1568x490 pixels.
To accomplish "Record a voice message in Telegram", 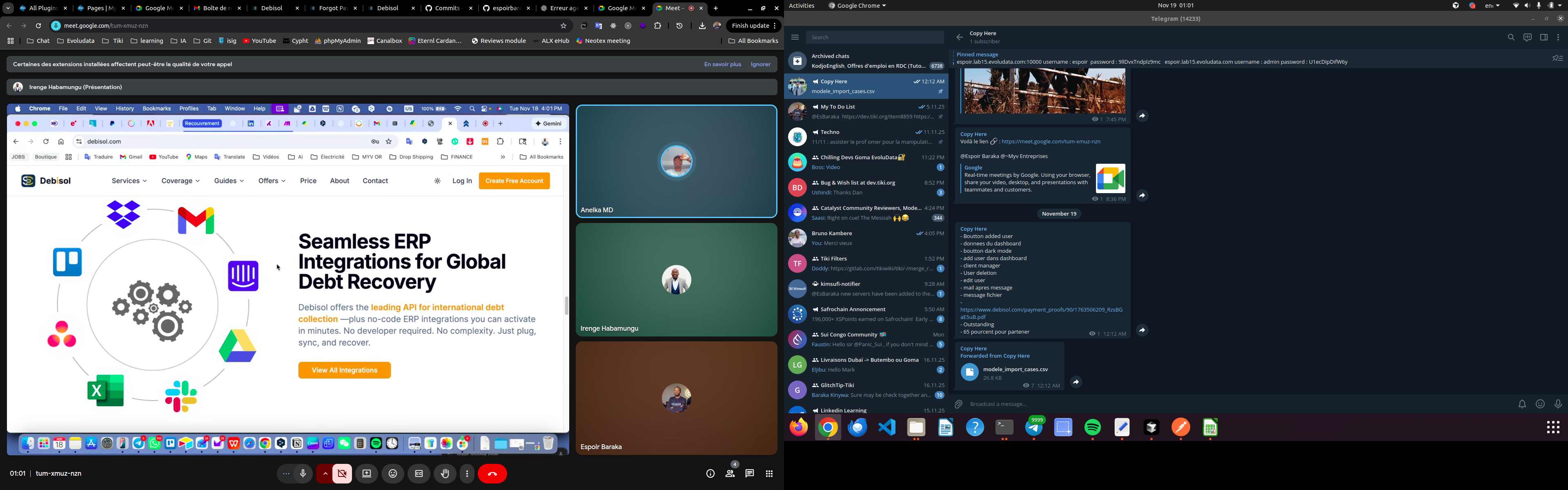I will point(1558,404).
